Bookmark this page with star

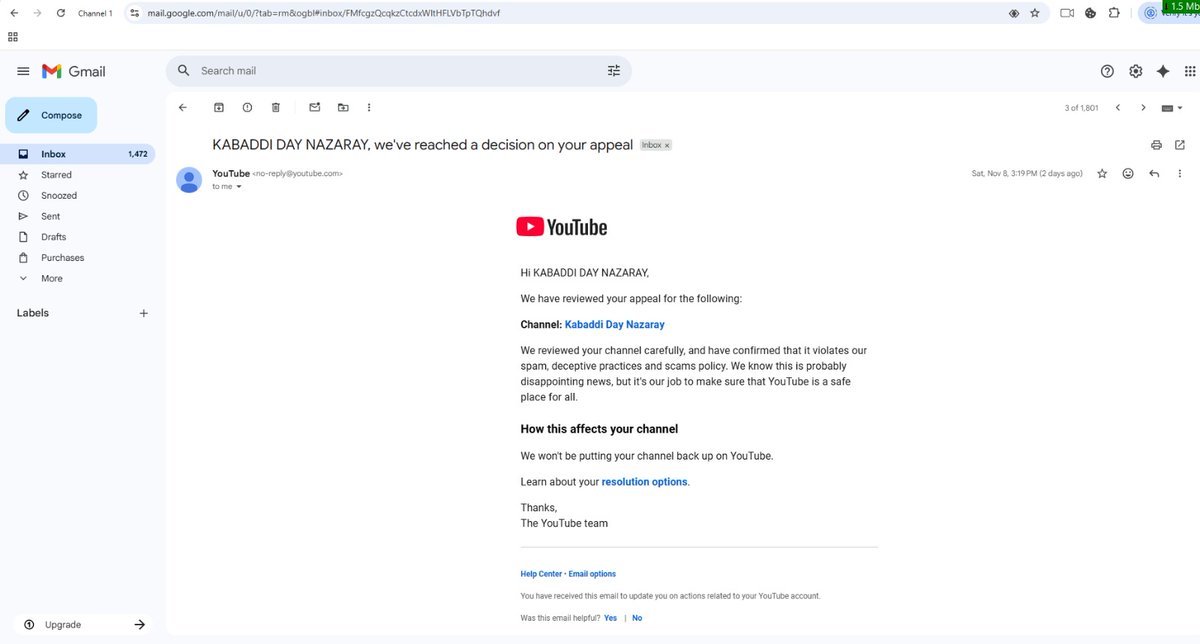[x=1035, y=13]
